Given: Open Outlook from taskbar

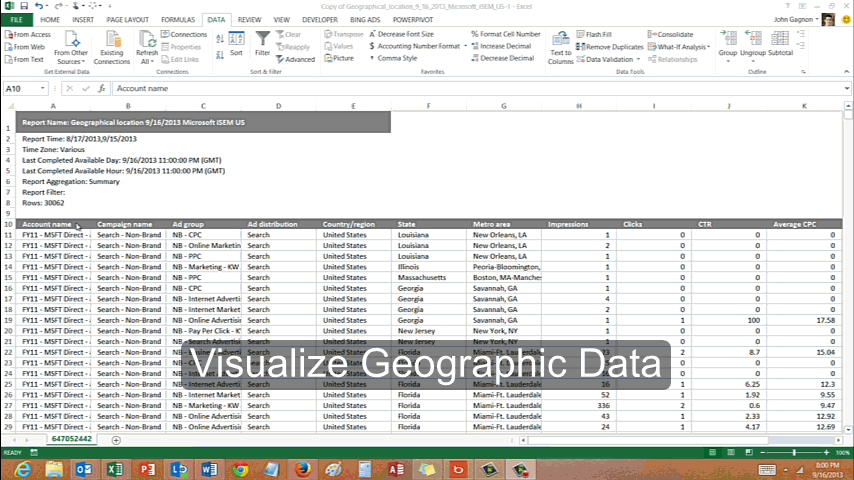Looking at the screenshot, I should [x=83, y=469].
